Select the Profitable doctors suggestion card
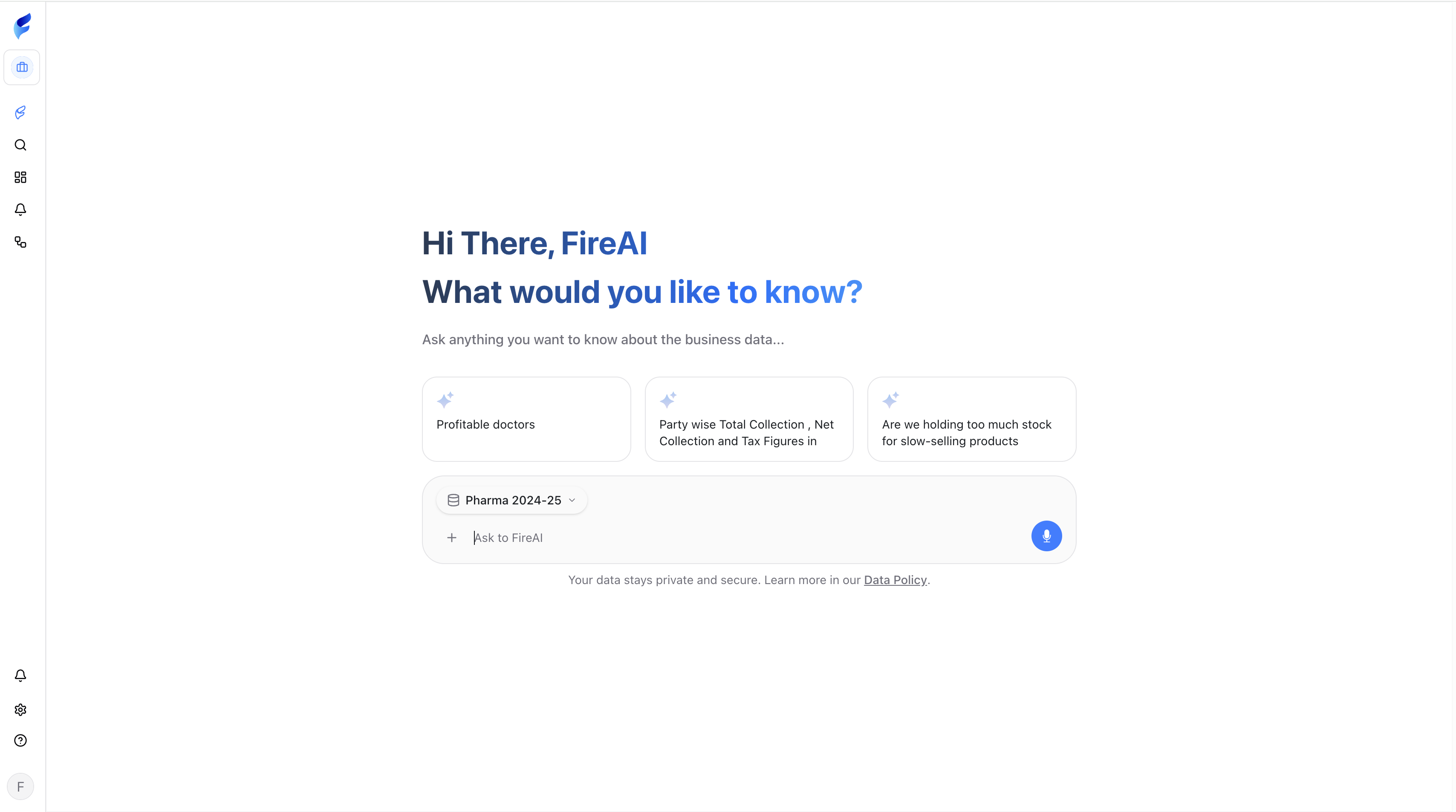This screenshot has width=1456, height=812. click(526, 419)
